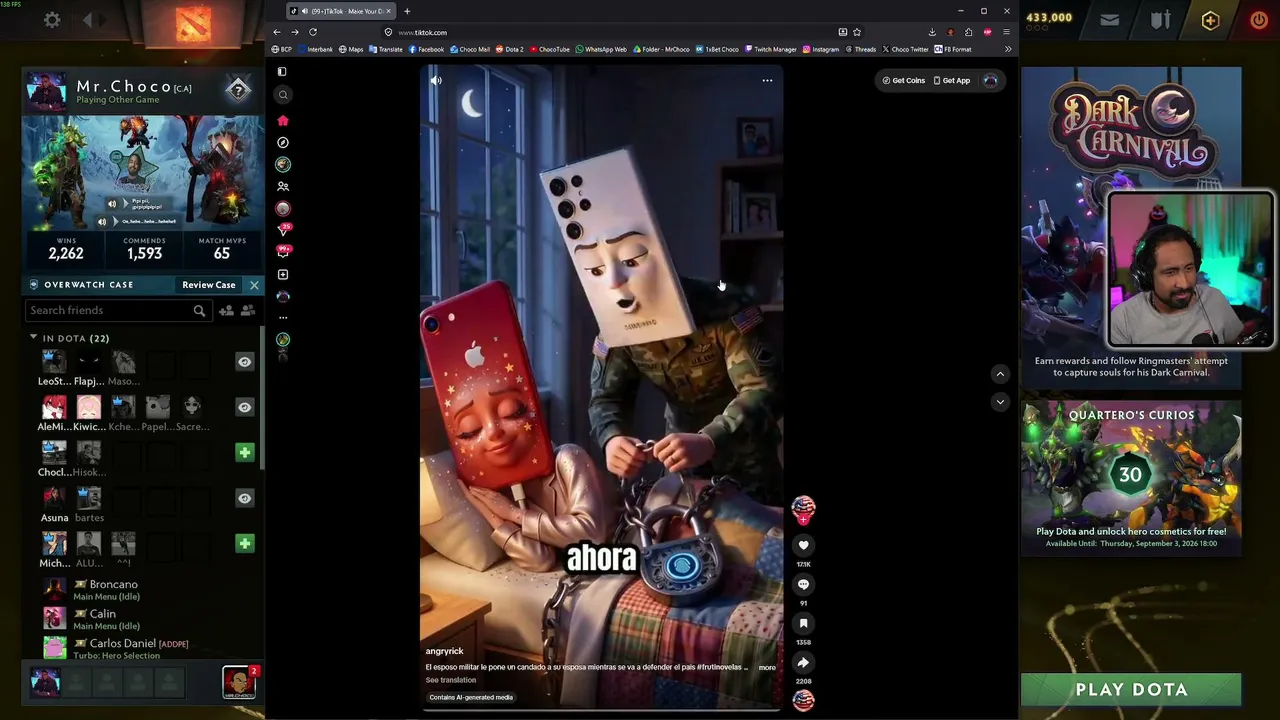The height and width of the screenshot is (720, 1280).
Task: Bookmark this page with star icon
Action: point(858,32)
